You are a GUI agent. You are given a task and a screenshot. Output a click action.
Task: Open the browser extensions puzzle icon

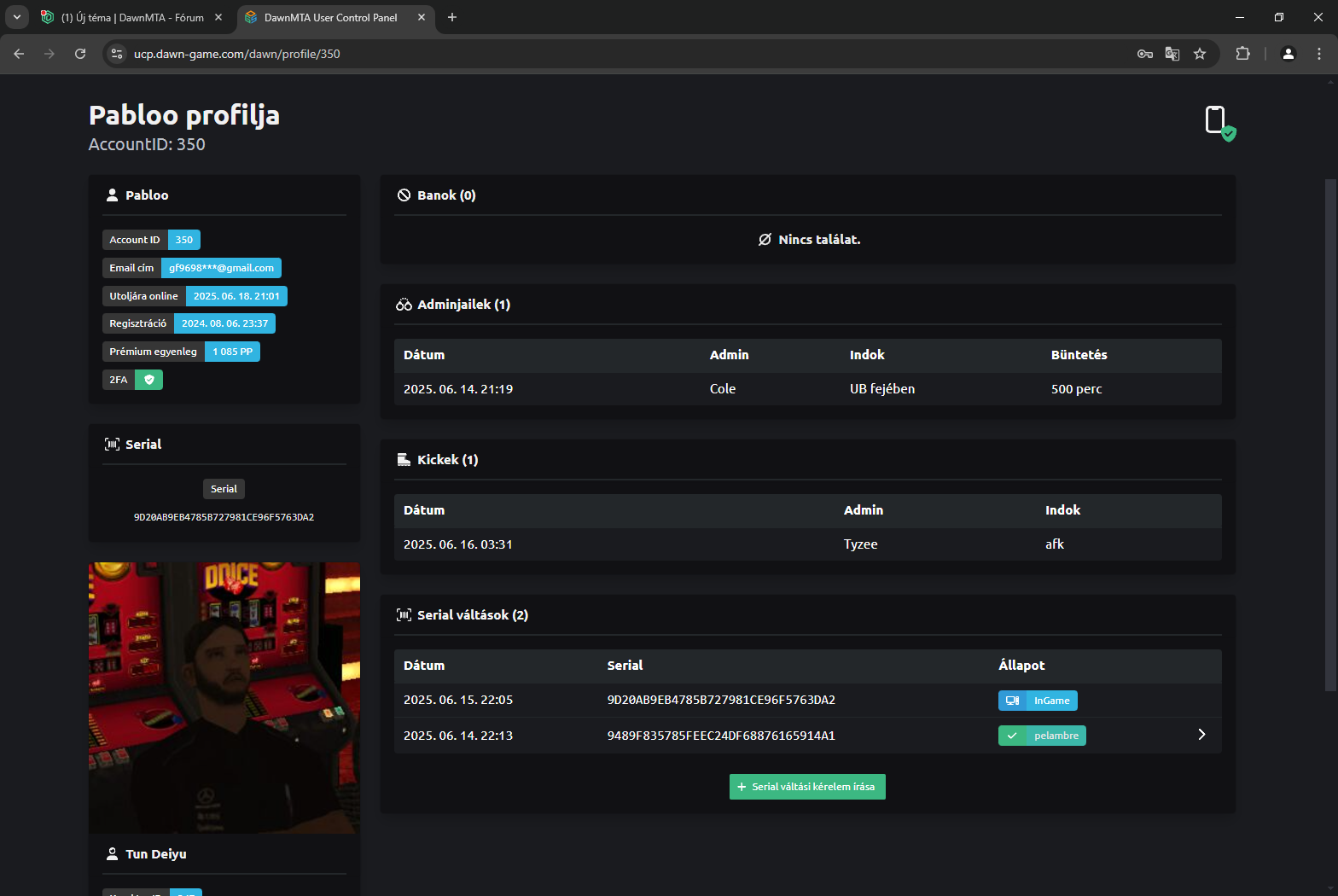click(x=1242, y=54)
